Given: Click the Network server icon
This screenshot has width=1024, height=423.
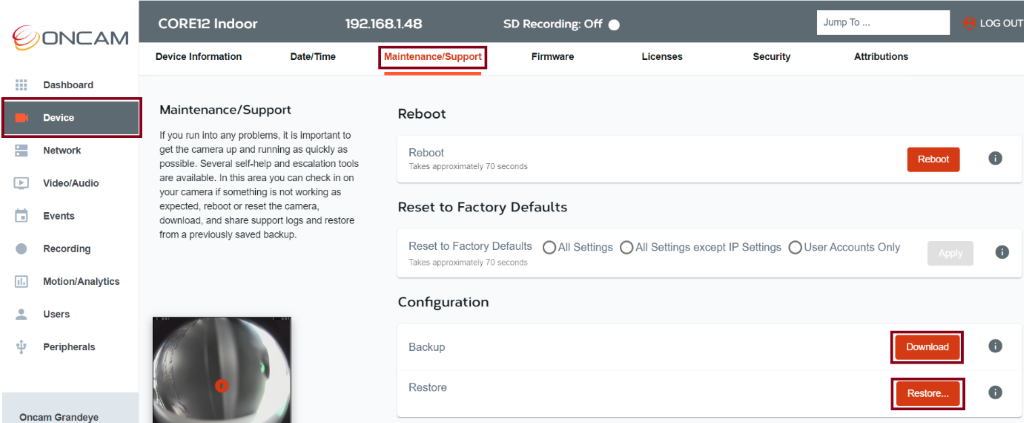Looking at the screenshot, I should [22, 151].
